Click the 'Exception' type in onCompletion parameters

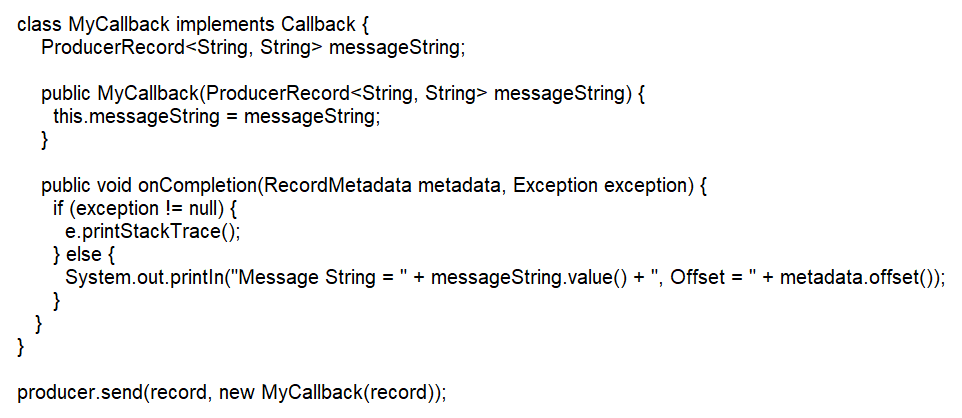point(555,186)
